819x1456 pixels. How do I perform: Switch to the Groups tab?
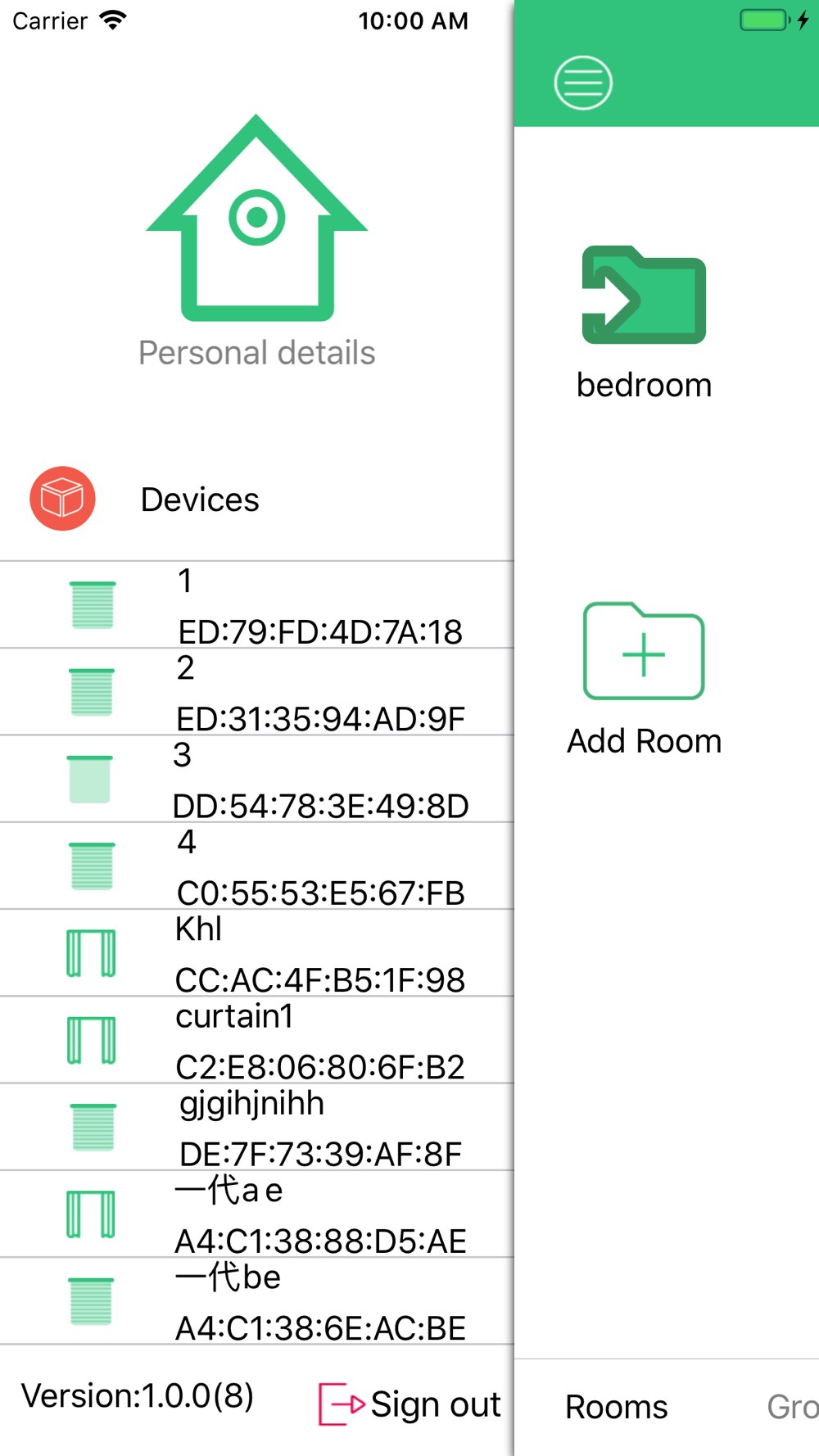(792, 1407)
